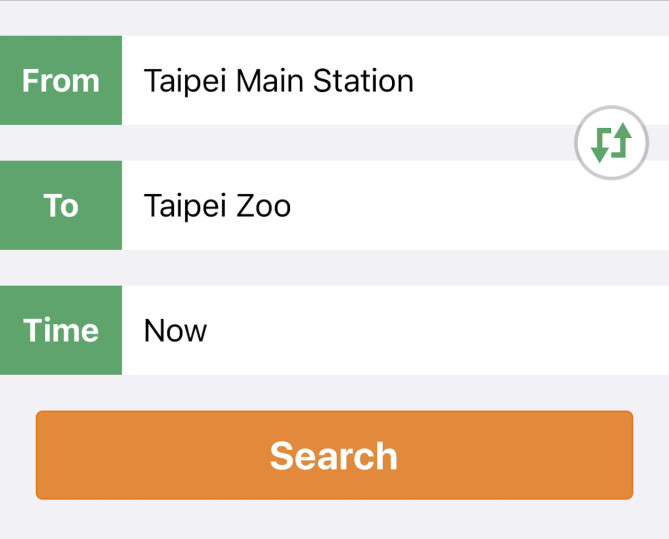Toggle the From and To stations
This screenshot has width=669, height=539.
click(x=611, y=143)
